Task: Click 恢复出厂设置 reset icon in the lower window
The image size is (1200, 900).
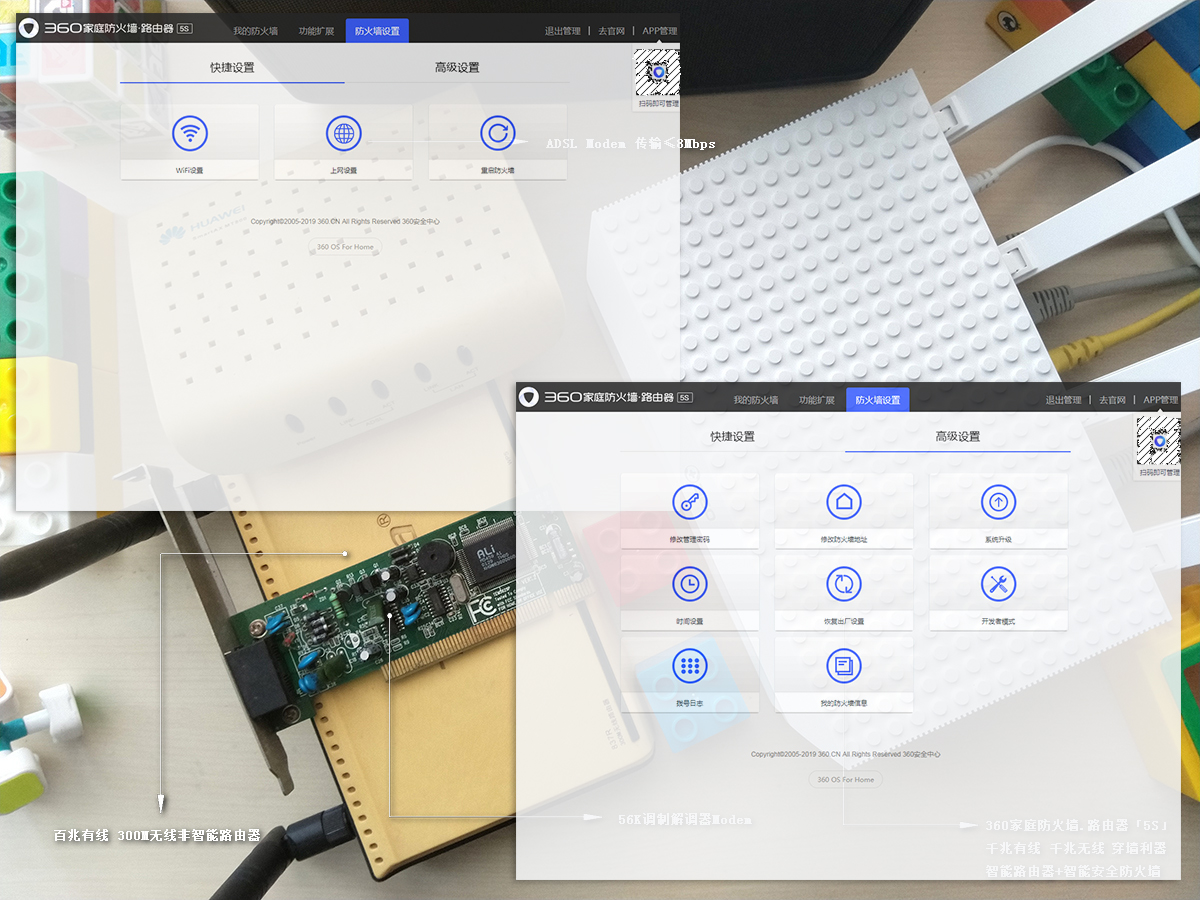Action: [x=844, y=583]
